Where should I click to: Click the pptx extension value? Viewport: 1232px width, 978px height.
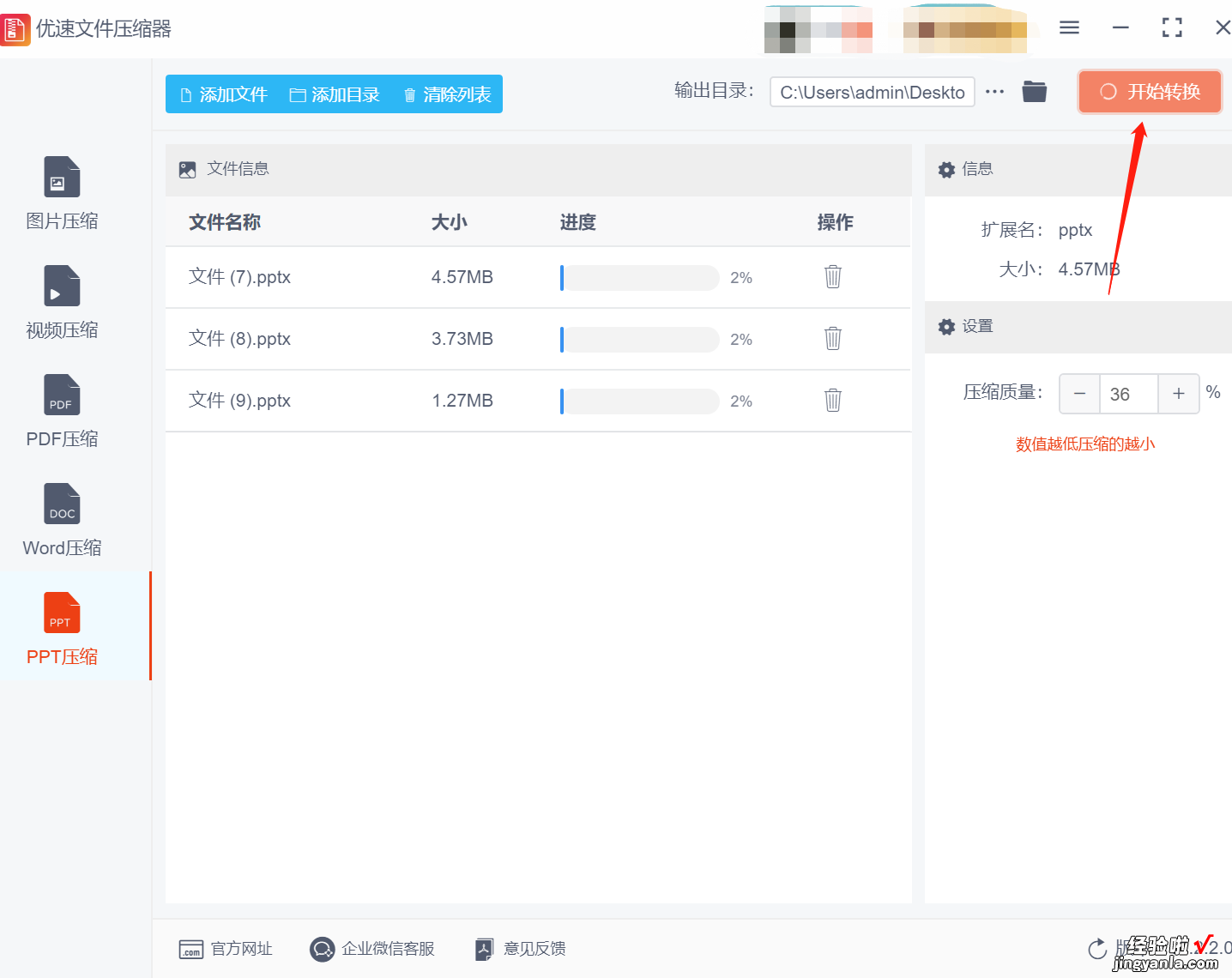click(1075, 230)
